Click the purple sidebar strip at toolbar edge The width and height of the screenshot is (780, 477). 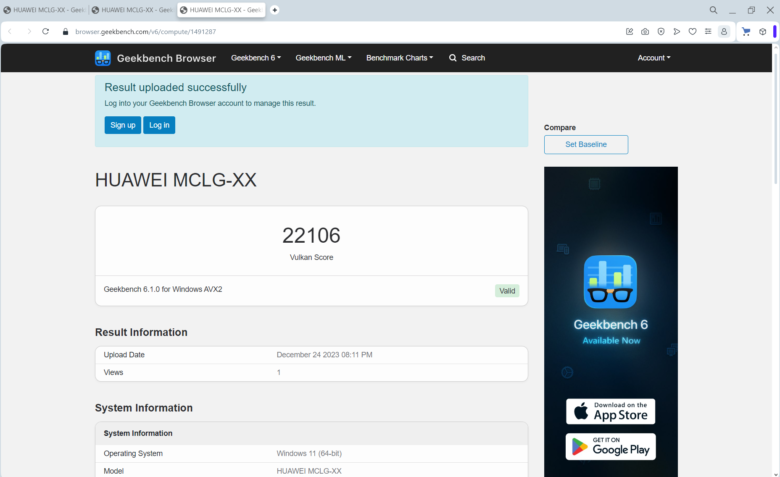click(775, 31)
